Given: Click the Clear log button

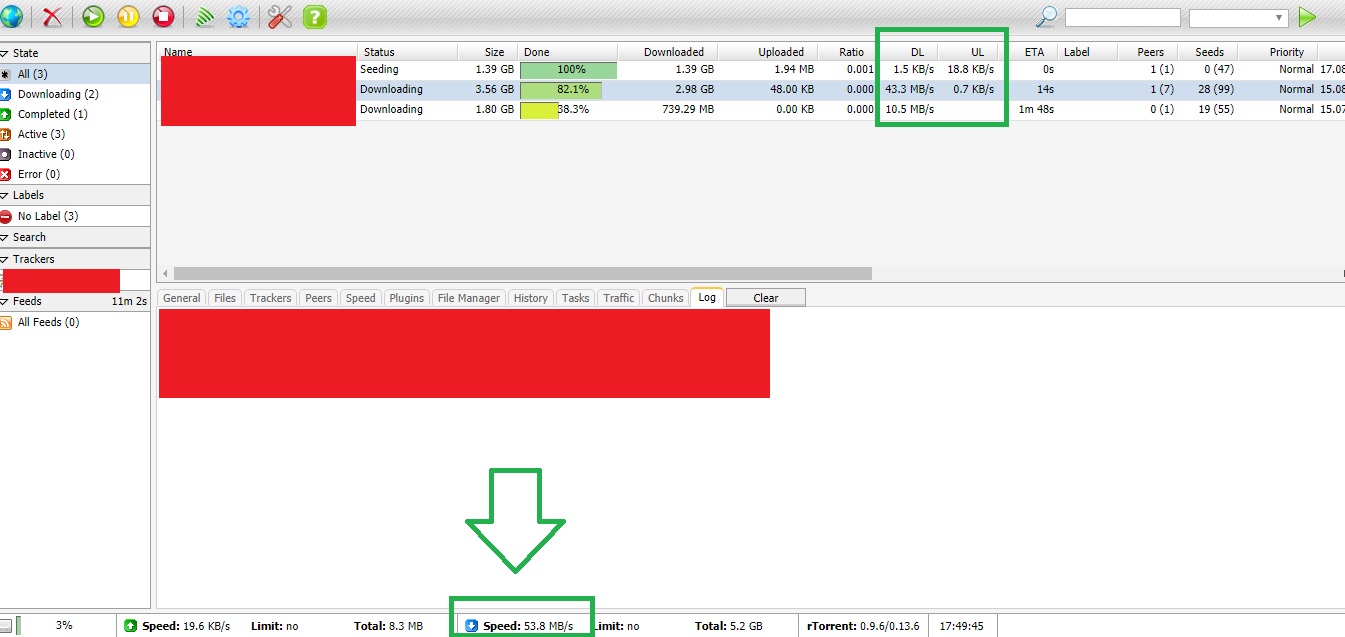Looking at the screenshot, I should [x=766, y=298].
